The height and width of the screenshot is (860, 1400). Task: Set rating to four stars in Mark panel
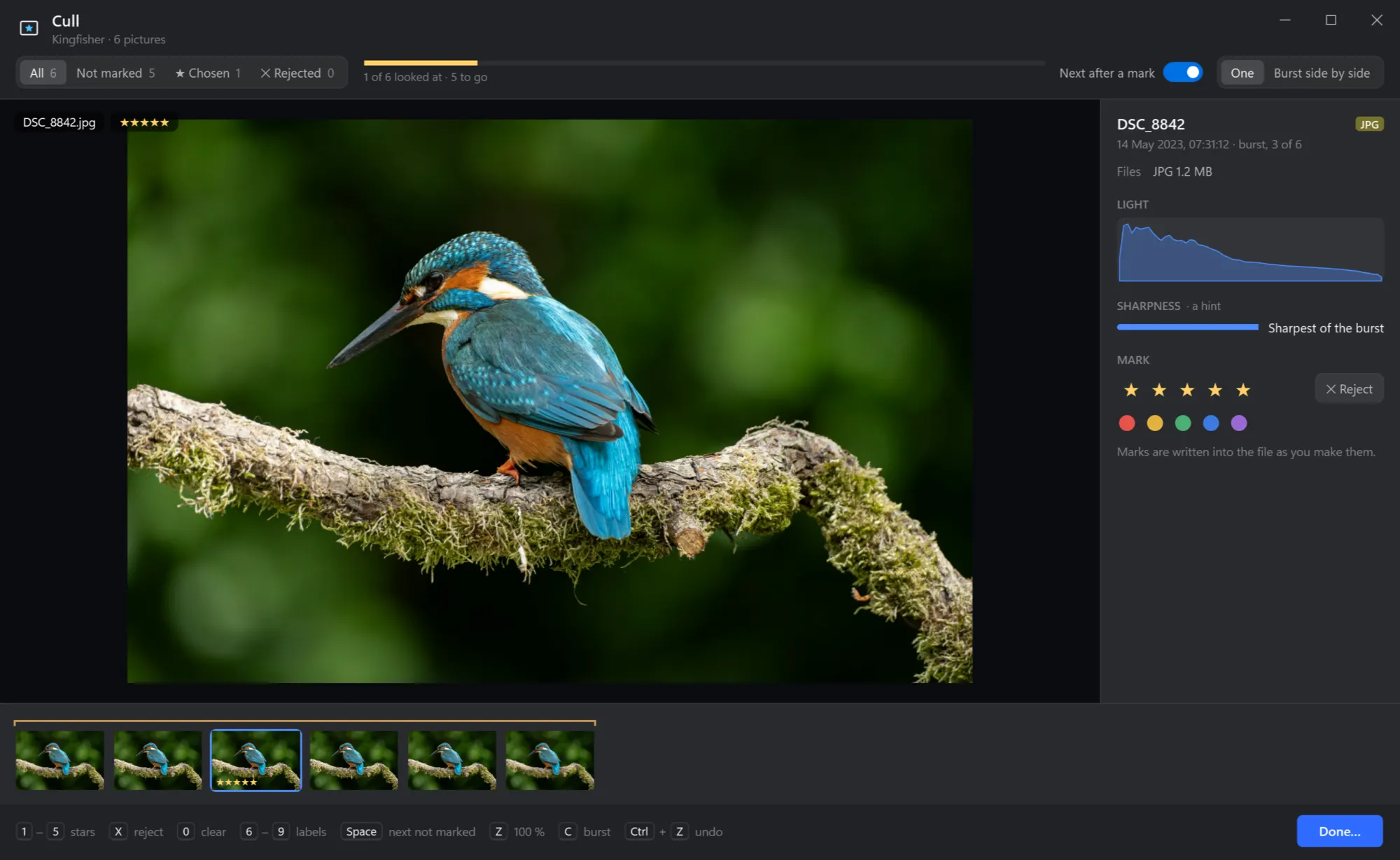click(x=1215, y=390)
